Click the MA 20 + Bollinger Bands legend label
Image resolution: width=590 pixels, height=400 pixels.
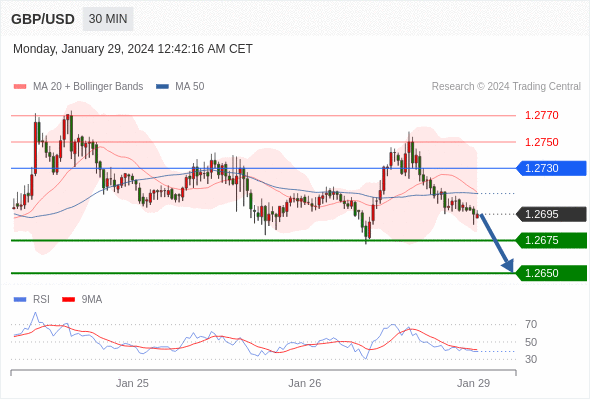(88, 87)
